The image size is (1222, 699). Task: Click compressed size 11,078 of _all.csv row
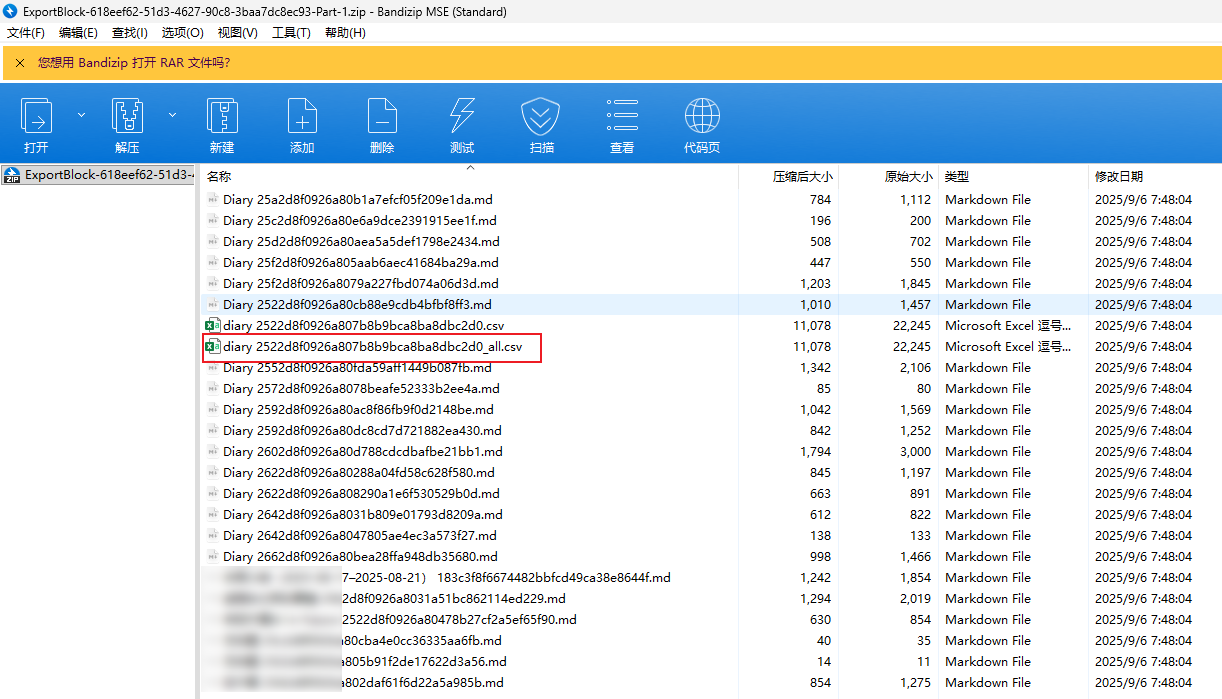click(812, 347)
